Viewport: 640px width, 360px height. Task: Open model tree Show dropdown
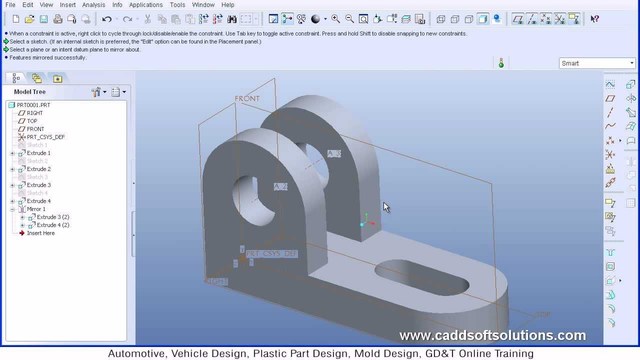(x=118, y=92)
